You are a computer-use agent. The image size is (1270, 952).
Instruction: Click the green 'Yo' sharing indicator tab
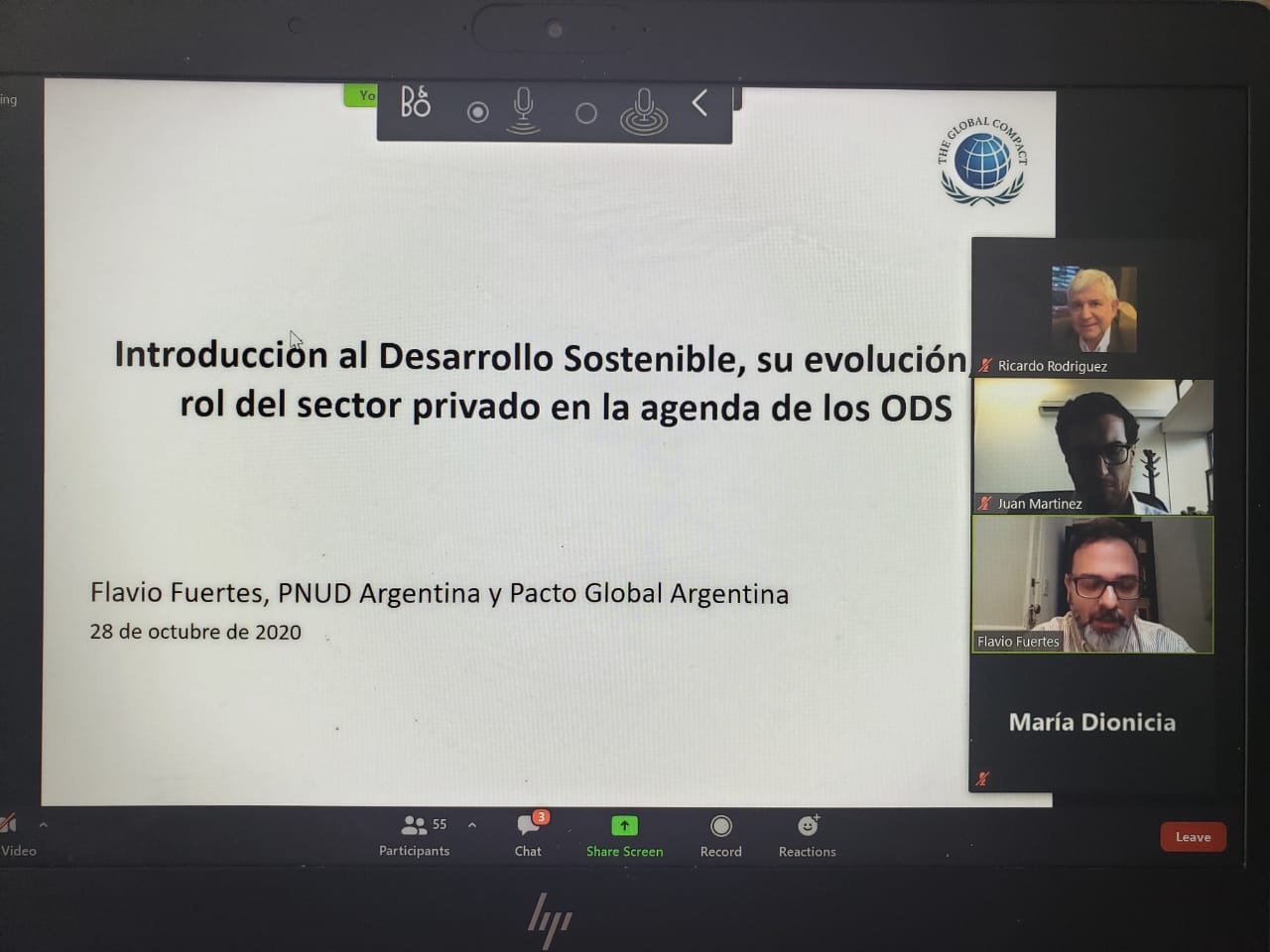tap(361, 95)
